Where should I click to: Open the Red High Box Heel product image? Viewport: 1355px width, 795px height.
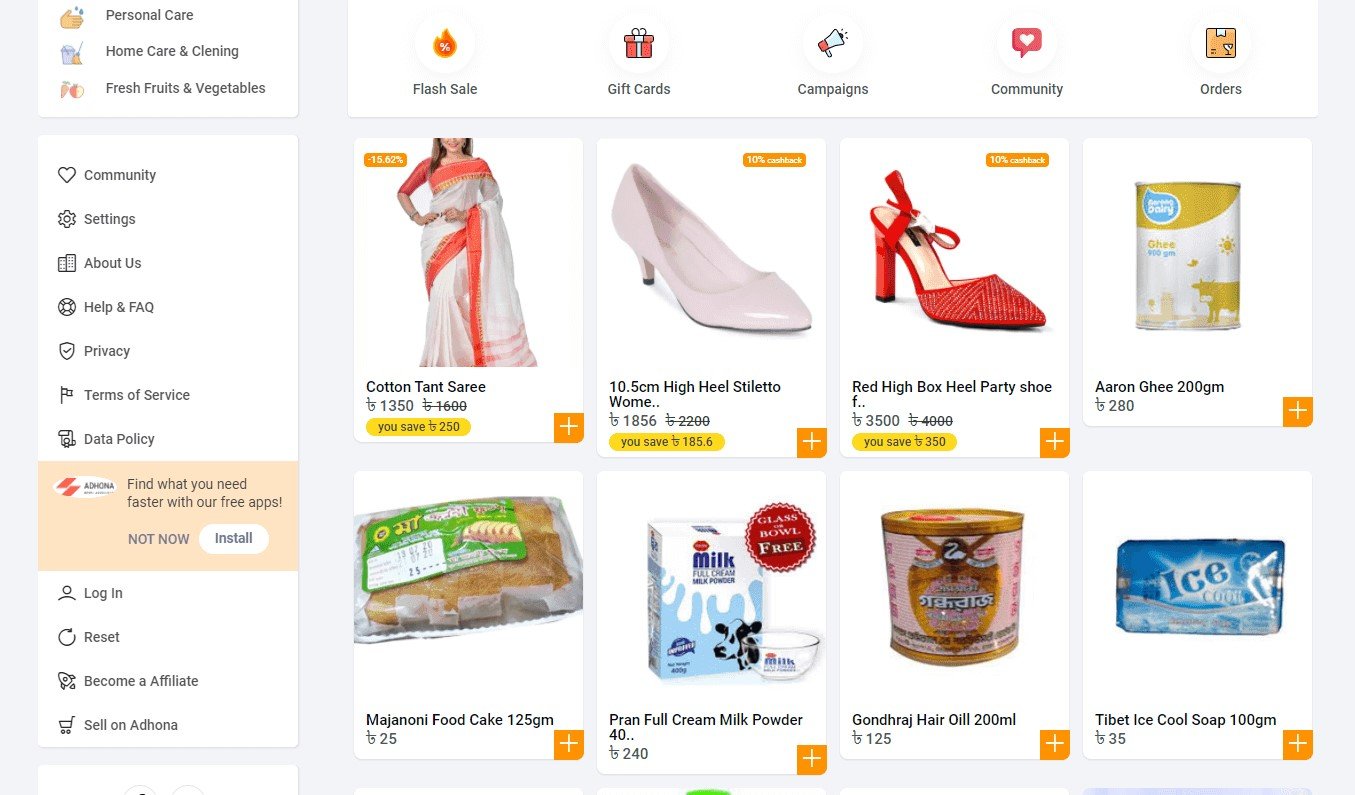click(954, 252)
